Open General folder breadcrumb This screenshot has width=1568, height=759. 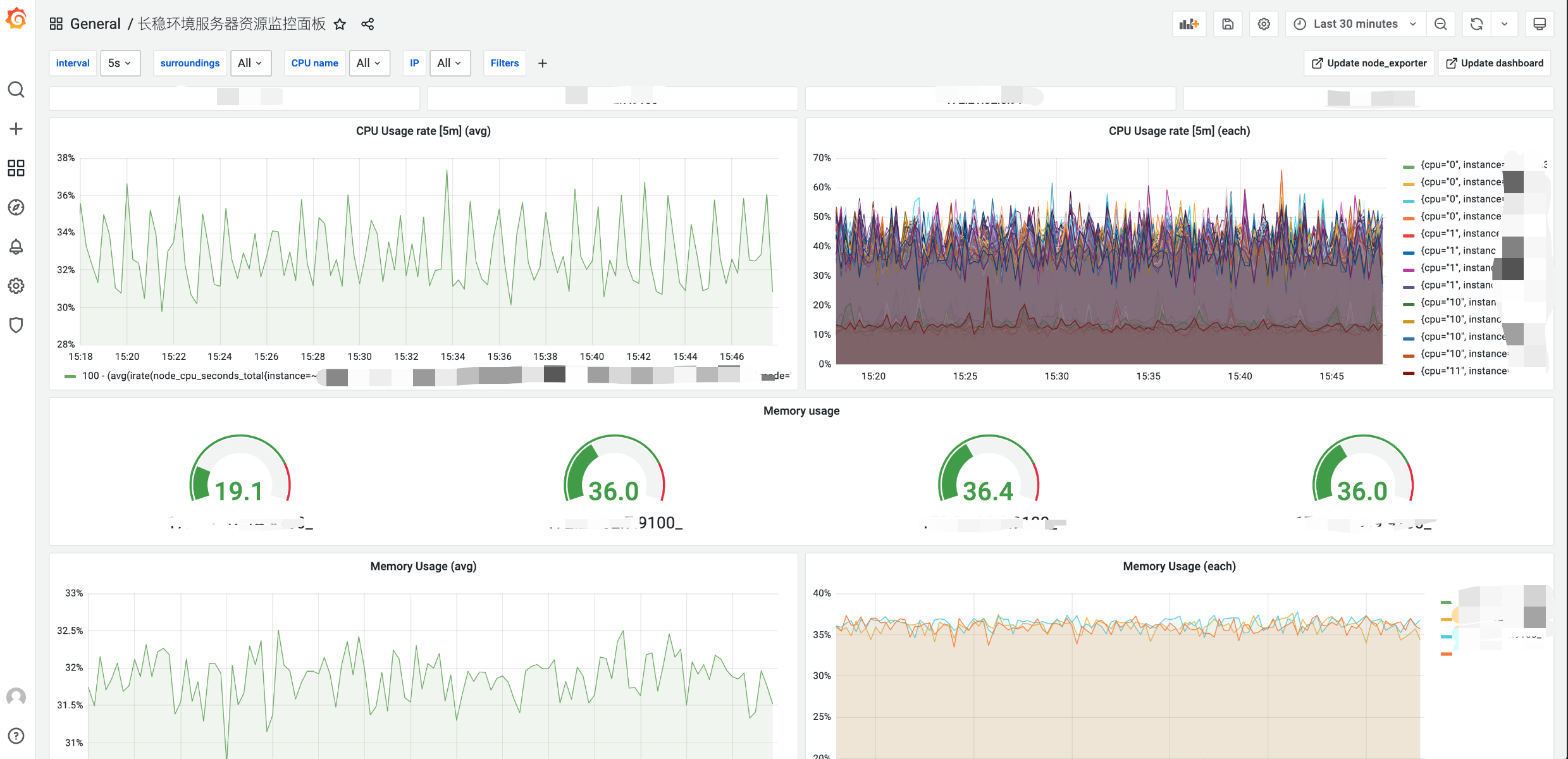(x=95, y=24)
